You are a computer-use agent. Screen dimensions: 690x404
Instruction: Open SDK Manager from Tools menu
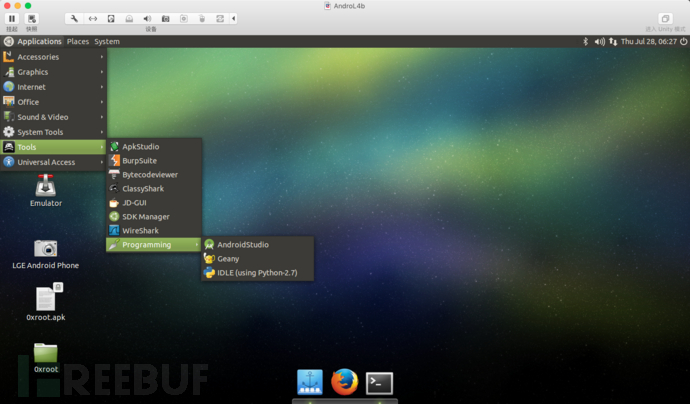click(154, 217)
